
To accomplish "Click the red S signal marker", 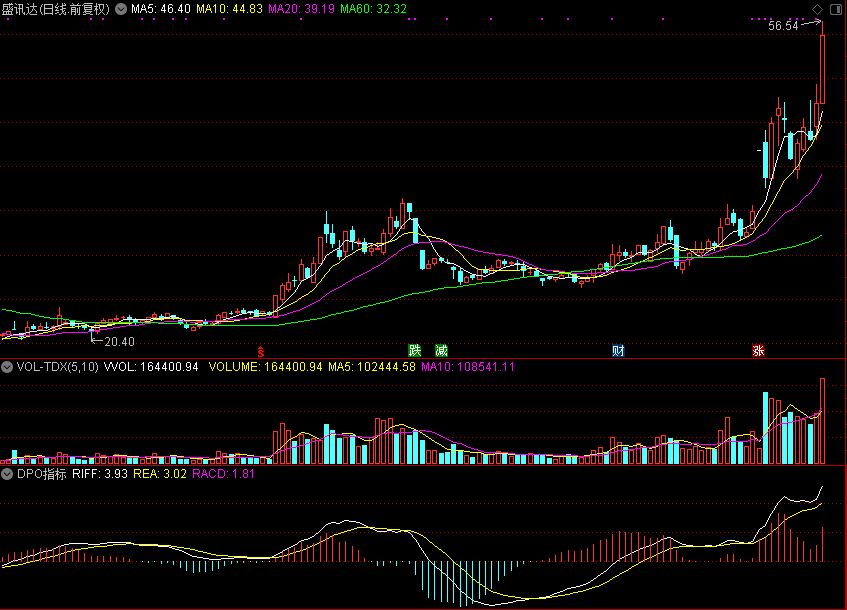I will [261, 352].
